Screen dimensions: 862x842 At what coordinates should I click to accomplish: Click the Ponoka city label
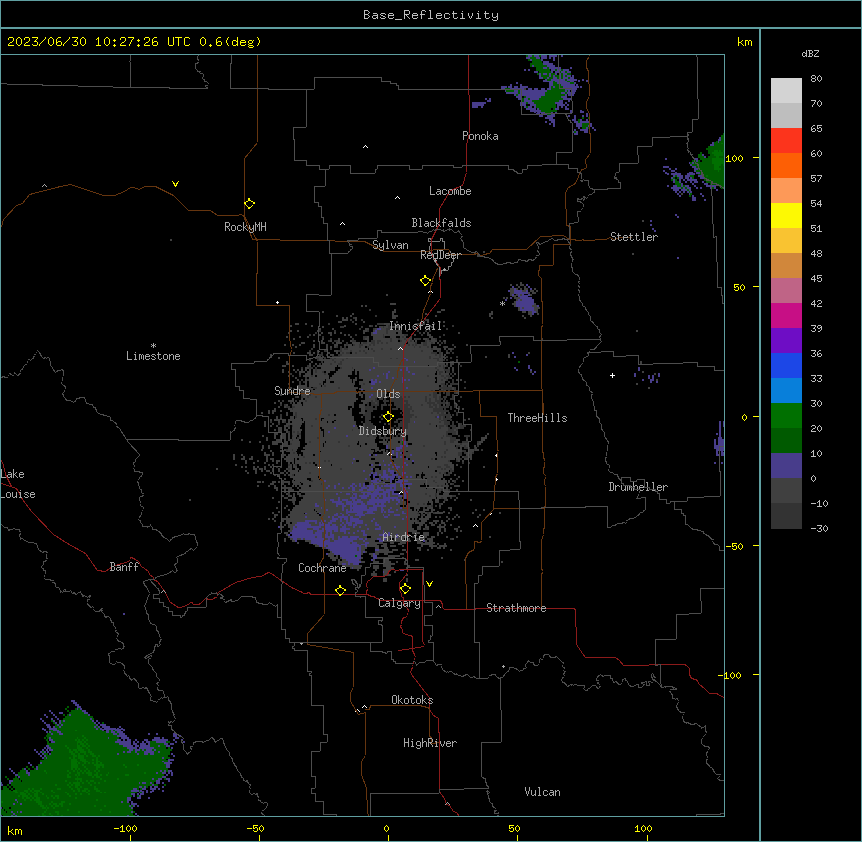tap(480, 136)
